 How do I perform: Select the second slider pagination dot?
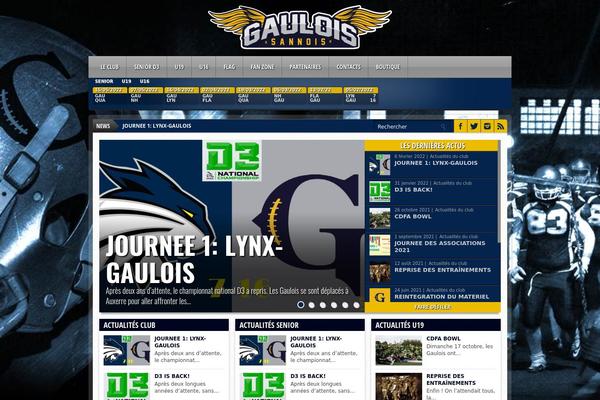tap(312, 305)
